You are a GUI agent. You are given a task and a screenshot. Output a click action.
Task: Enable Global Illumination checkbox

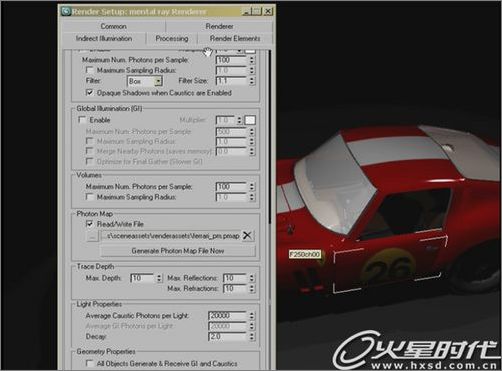coord(82,120)
